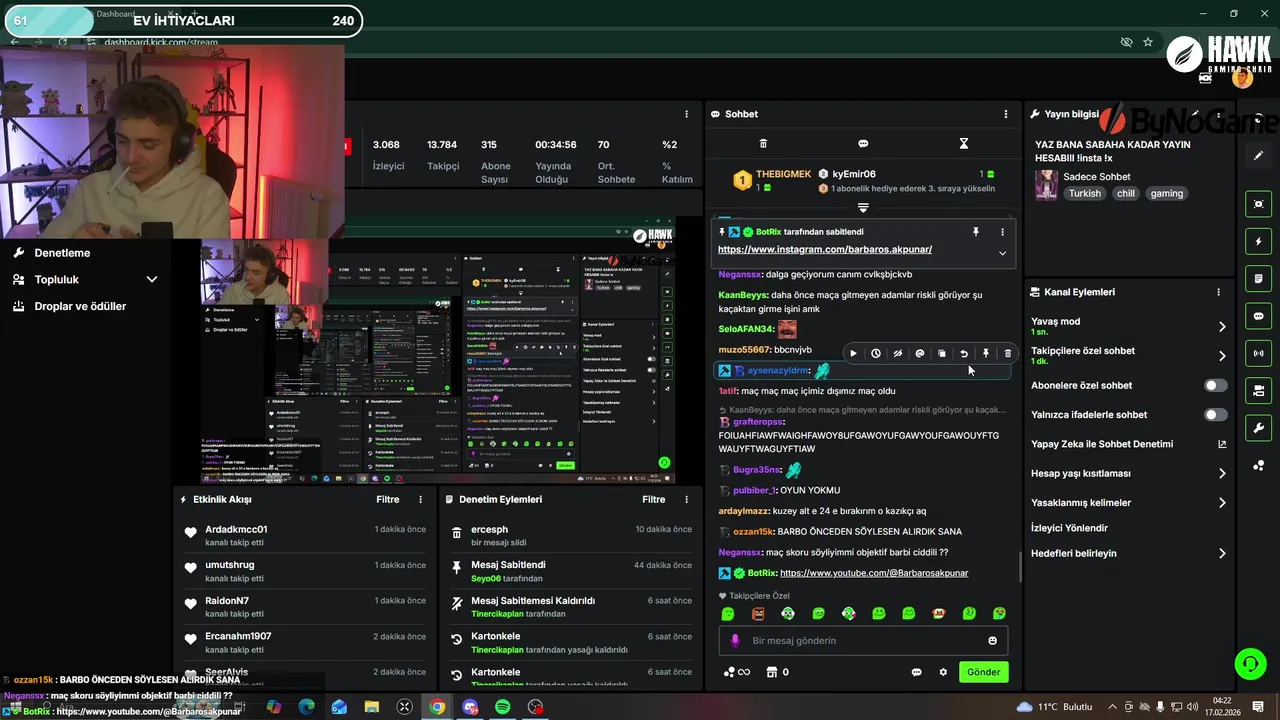Open Yapay Zeka ile Sohbet Denetimi external link
1280x720 pixels.
[1222, 444]
